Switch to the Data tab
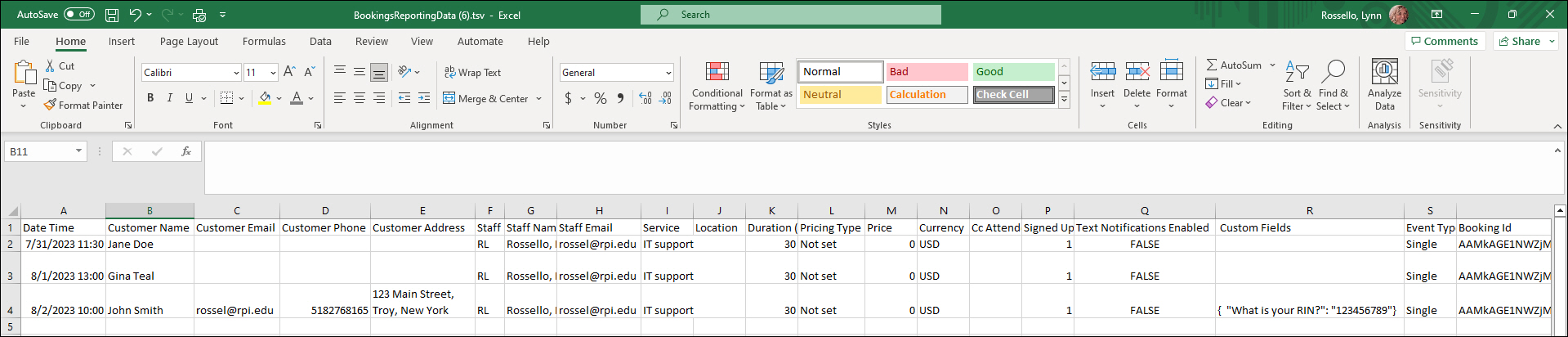 (320, 41)
